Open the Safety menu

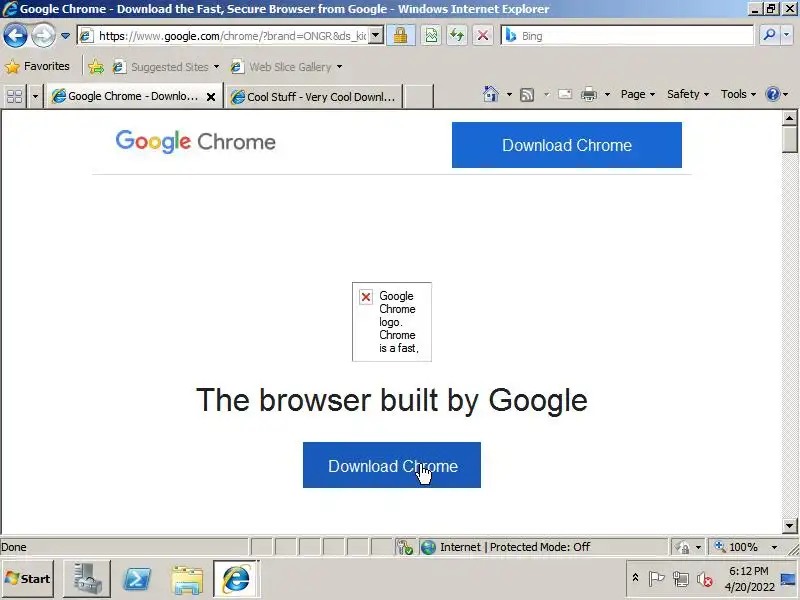(688, 94)
